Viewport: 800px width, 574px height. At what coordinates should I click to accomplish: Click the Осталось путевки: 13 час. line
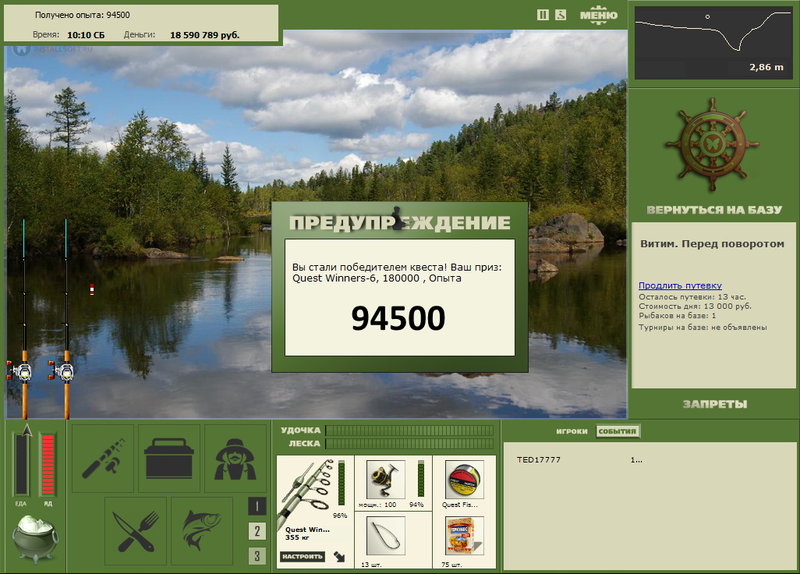coord(692,296)
